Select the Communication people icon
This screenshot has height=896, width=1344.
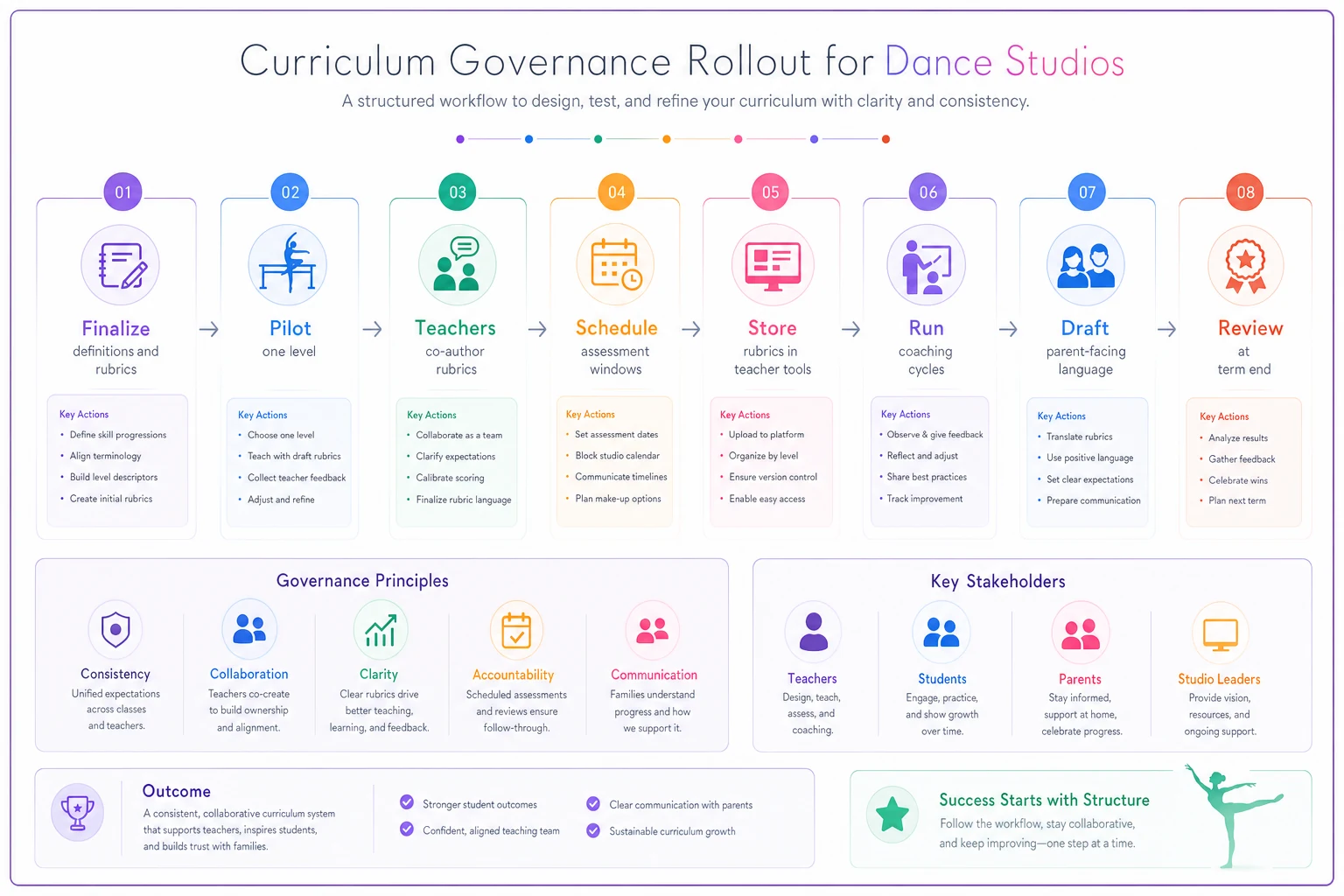[653, 629]
